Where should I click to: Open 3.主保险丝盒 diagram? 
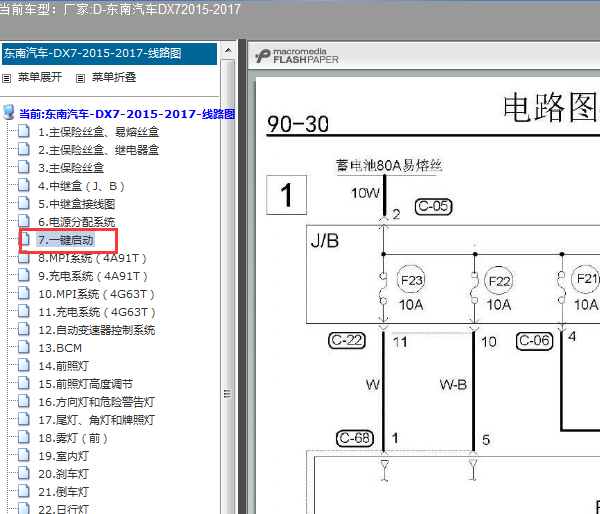point(71,168)
